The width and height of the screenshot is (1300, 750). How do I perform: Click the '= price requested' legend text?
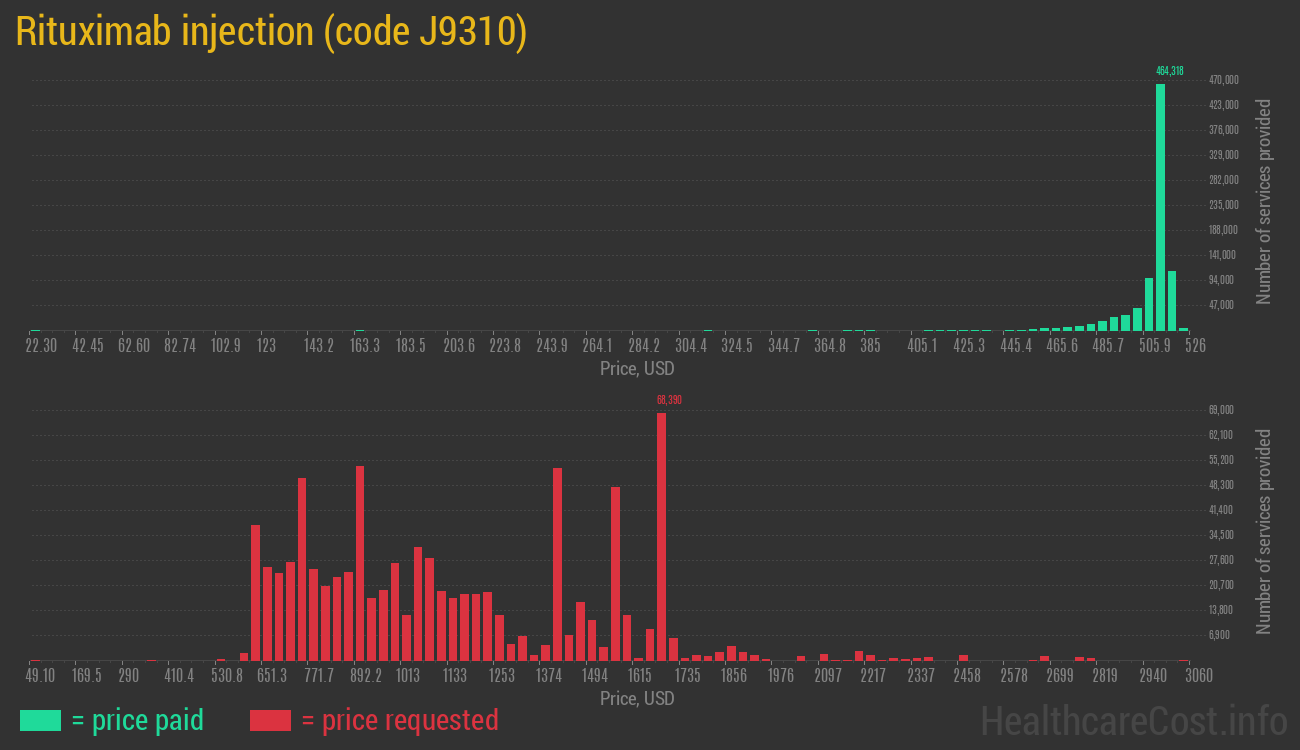(399, 720)
